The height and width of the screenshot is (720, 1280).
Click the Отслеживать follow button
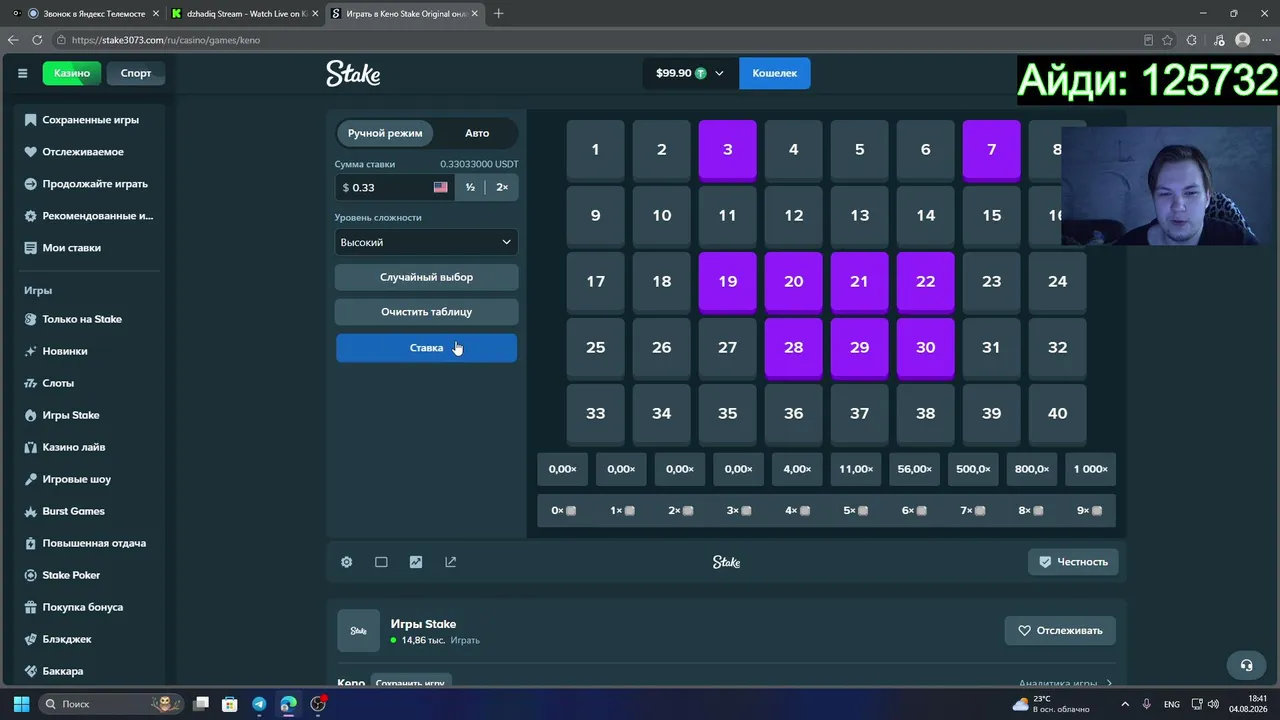[1060, 631]
